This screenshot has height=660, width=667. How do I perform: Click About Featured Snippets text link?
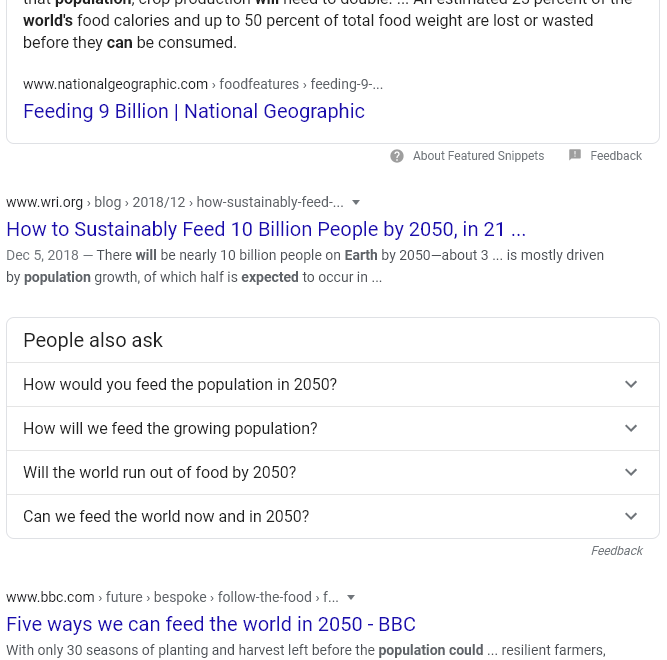tap(478, 156)
